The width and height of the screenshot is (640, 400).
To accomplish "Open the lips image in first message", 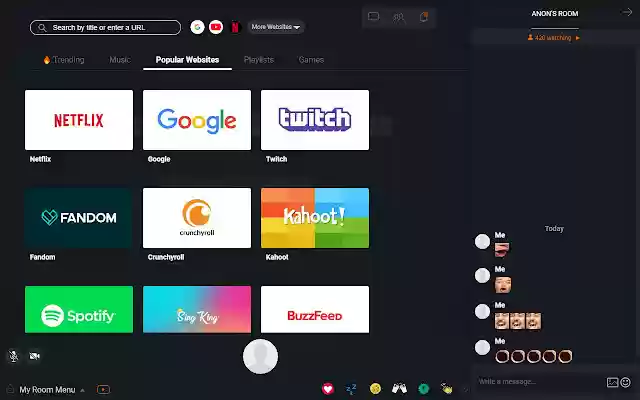I will 502,249.
